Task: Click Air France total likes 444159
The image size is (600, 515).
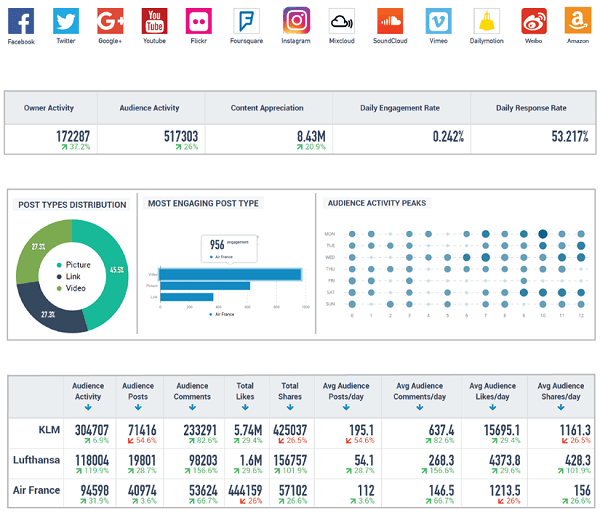Action: [245, 491]
